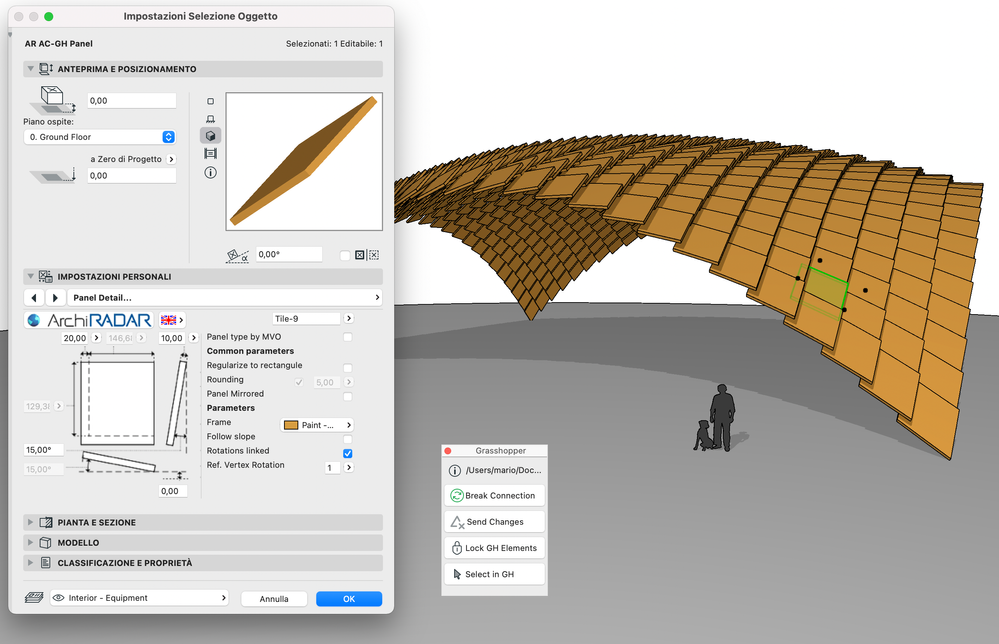Select the section preview mode icon
This screenshot has width=999, height=644.
[x=211, y=153]
